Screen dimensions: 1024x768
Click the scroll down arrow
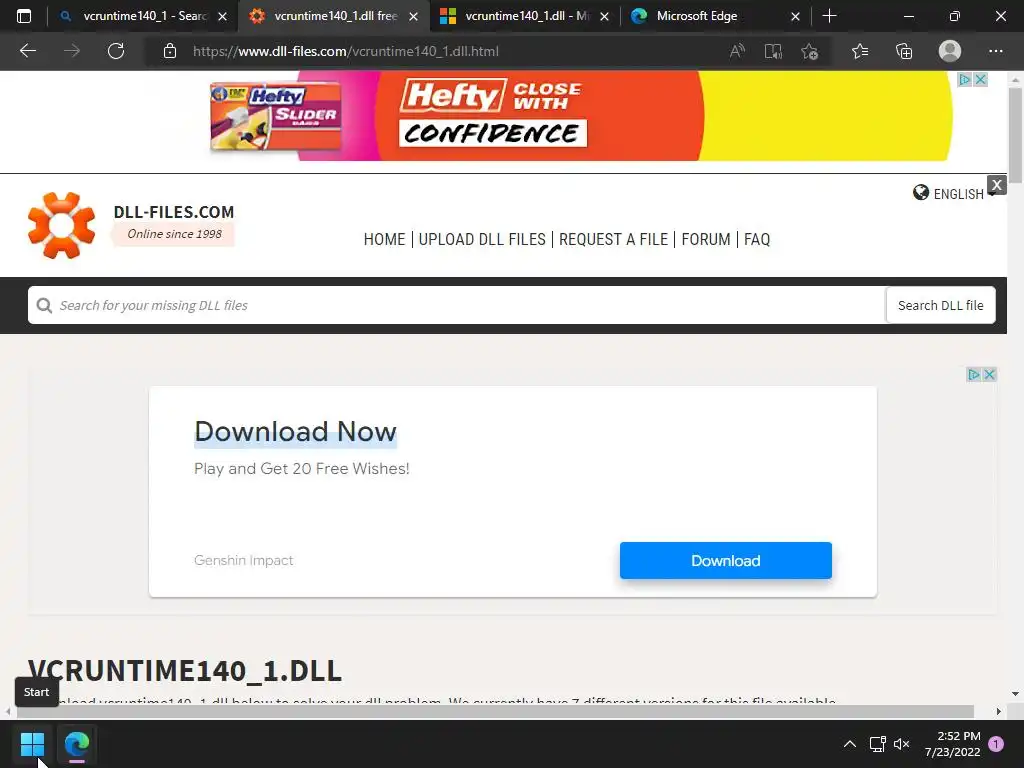[1015, 694]
